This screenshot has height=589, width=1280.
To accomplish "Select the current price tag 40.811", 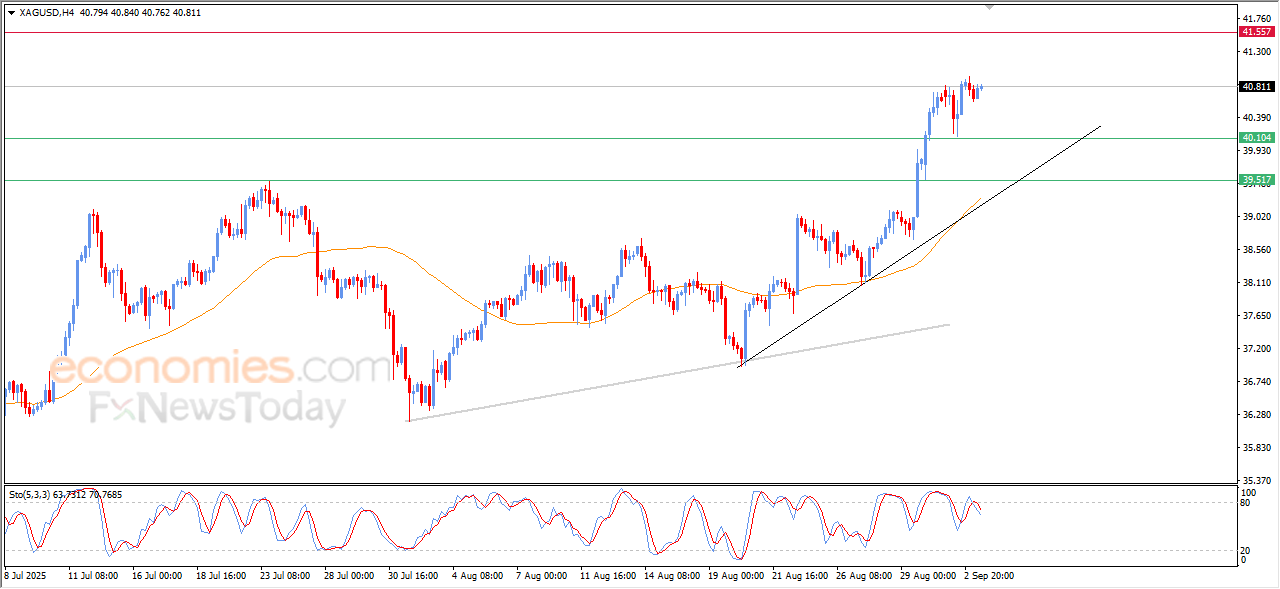I will tap(1256, 87).
